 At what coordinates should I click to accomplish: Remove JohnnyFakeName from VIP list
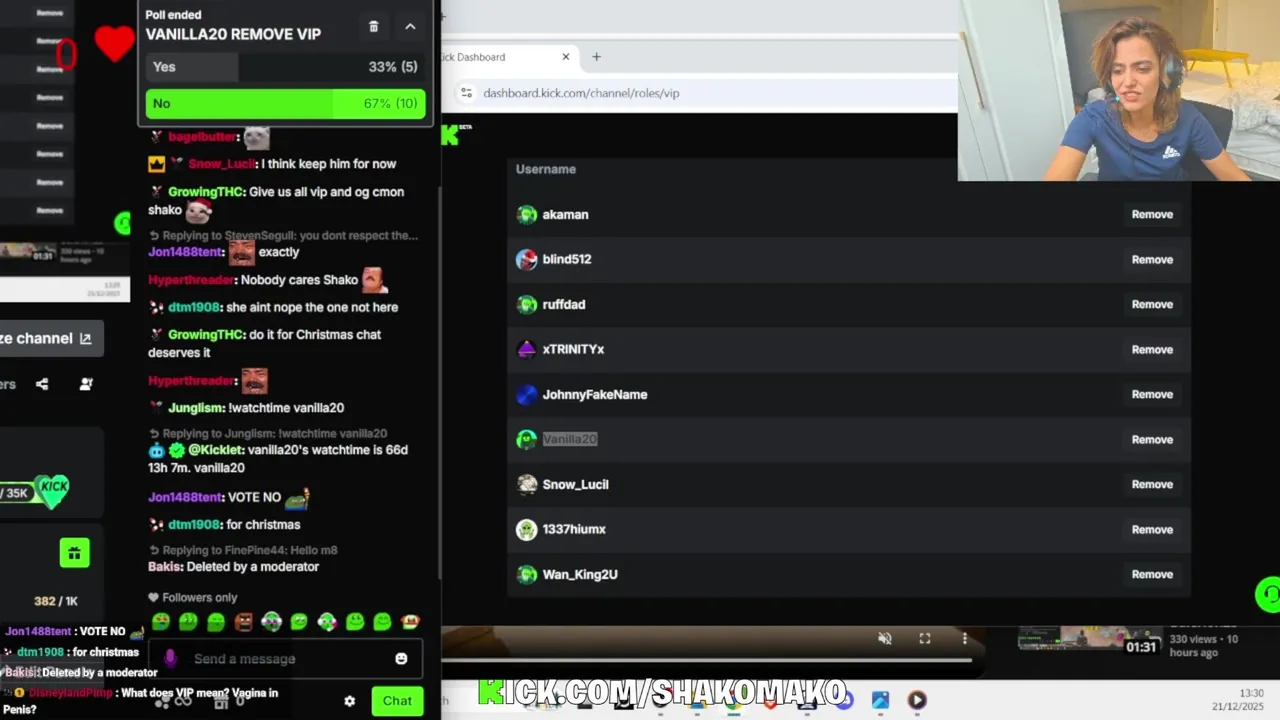tap(1152, 394)
